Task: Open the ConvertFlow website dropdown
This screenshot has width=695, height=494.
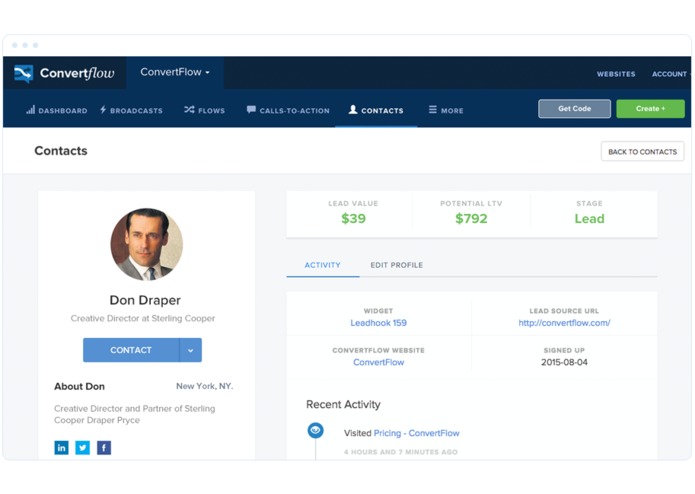Action: point(175,72)
